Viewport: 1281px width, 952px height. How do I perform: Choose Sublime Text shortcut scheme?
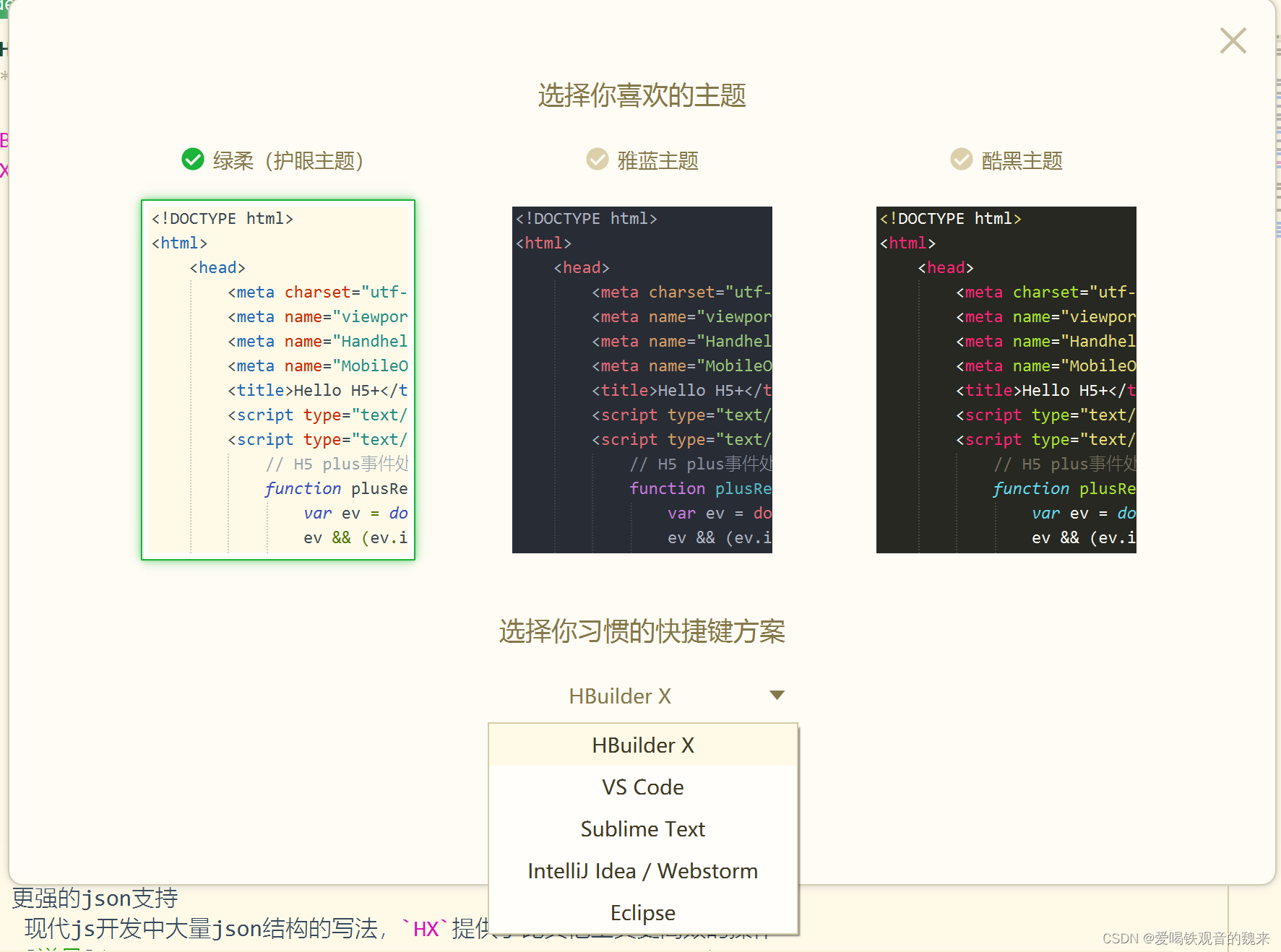coord(643,829)
